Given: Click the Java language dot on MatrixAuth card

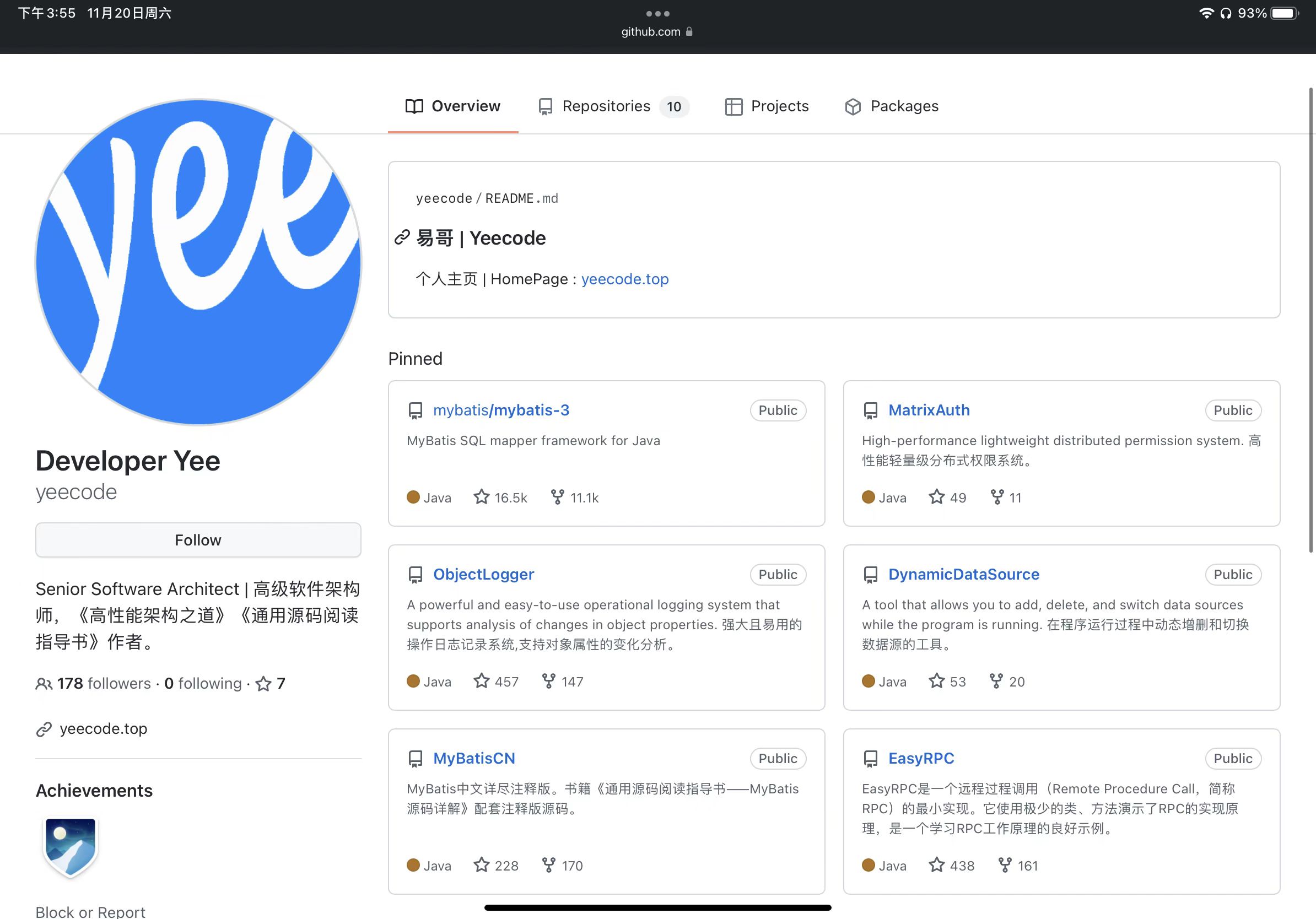Looking at the screenshot, I should (x=869, y=497).
